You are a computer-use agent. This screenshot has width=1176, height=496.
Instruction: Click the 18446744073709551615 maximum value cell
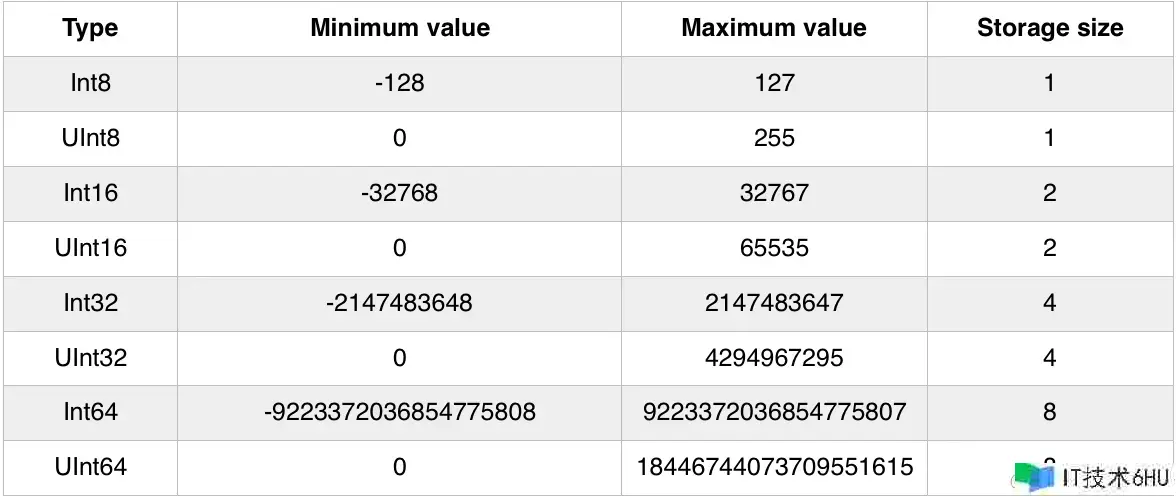[x=774, y=467]
